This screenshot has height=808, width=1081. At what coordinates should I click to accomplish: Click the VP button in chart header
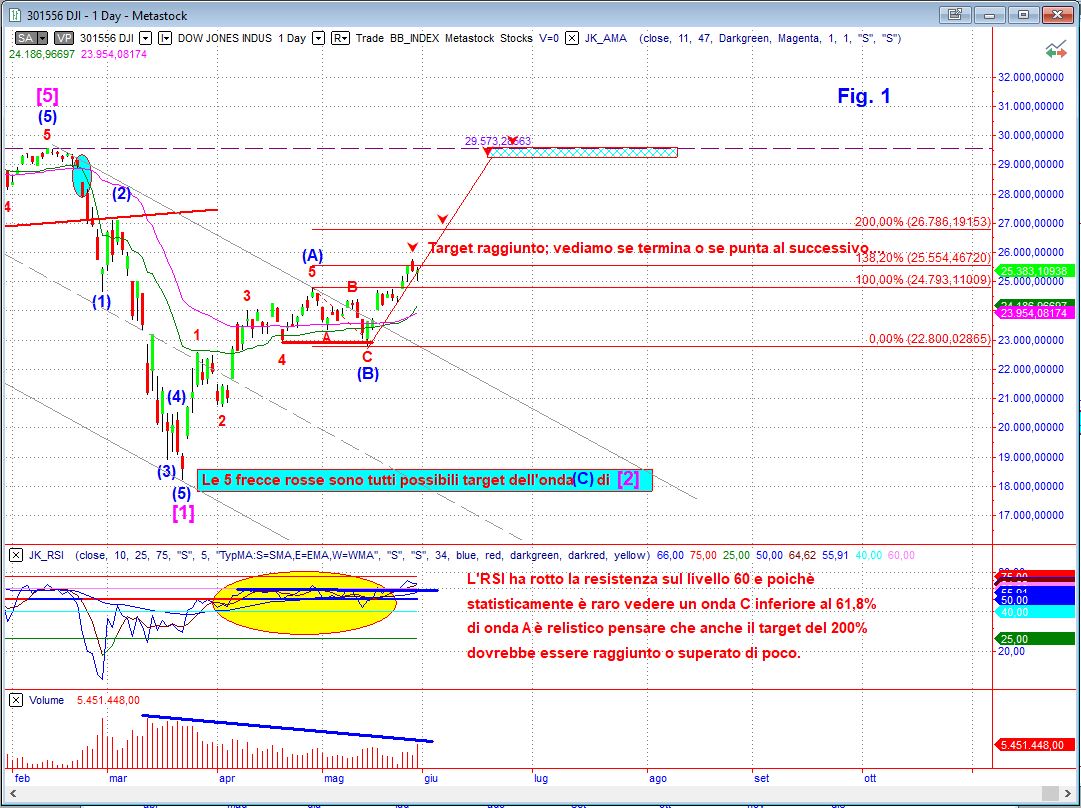click(64, 39)
